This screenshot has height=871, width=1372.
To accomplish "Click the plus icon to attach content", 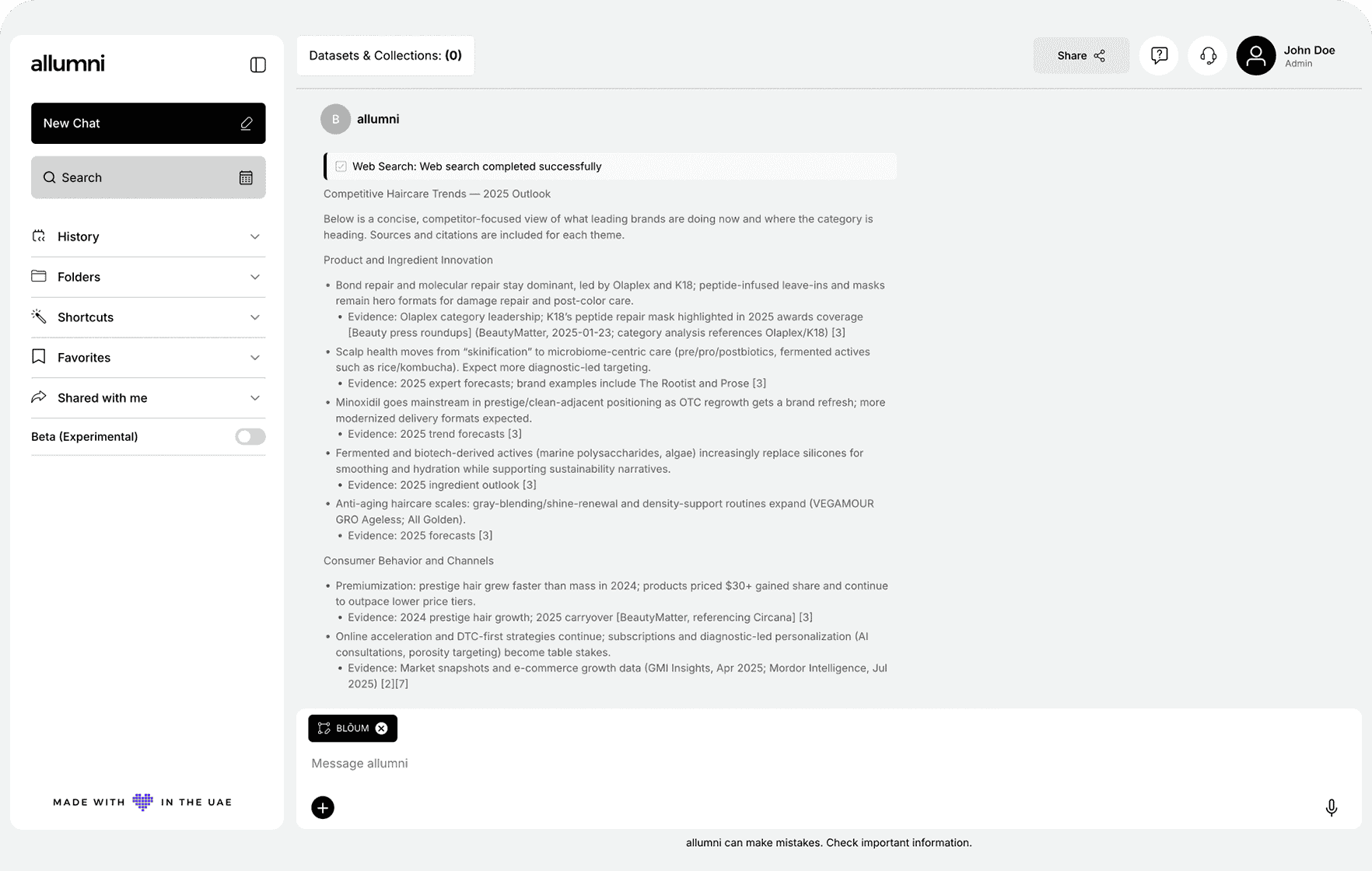I will (323, 807).
